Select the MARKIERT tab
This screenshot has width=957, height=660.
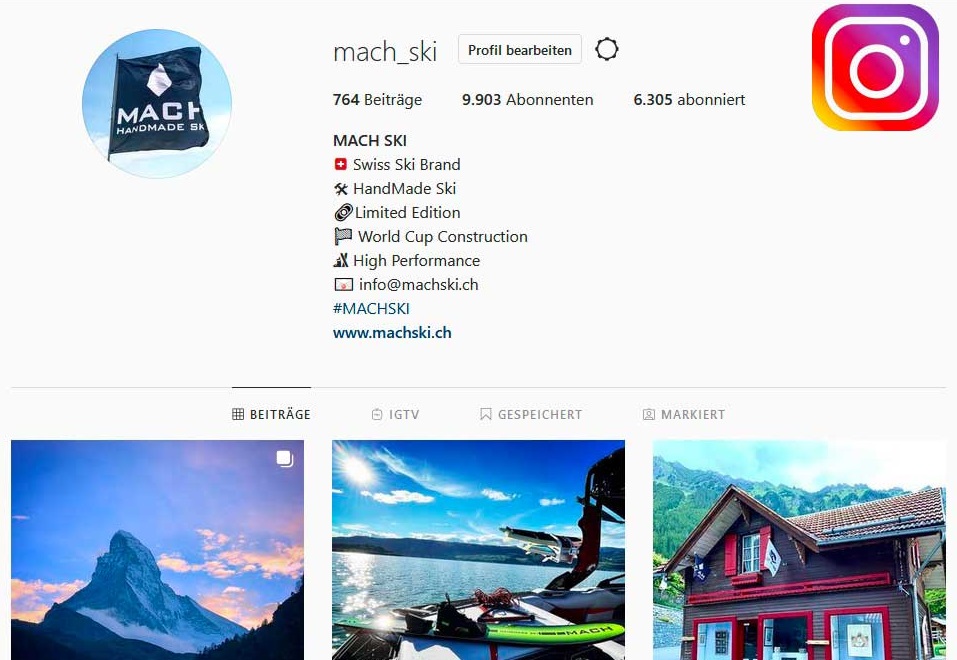(684, 415)
